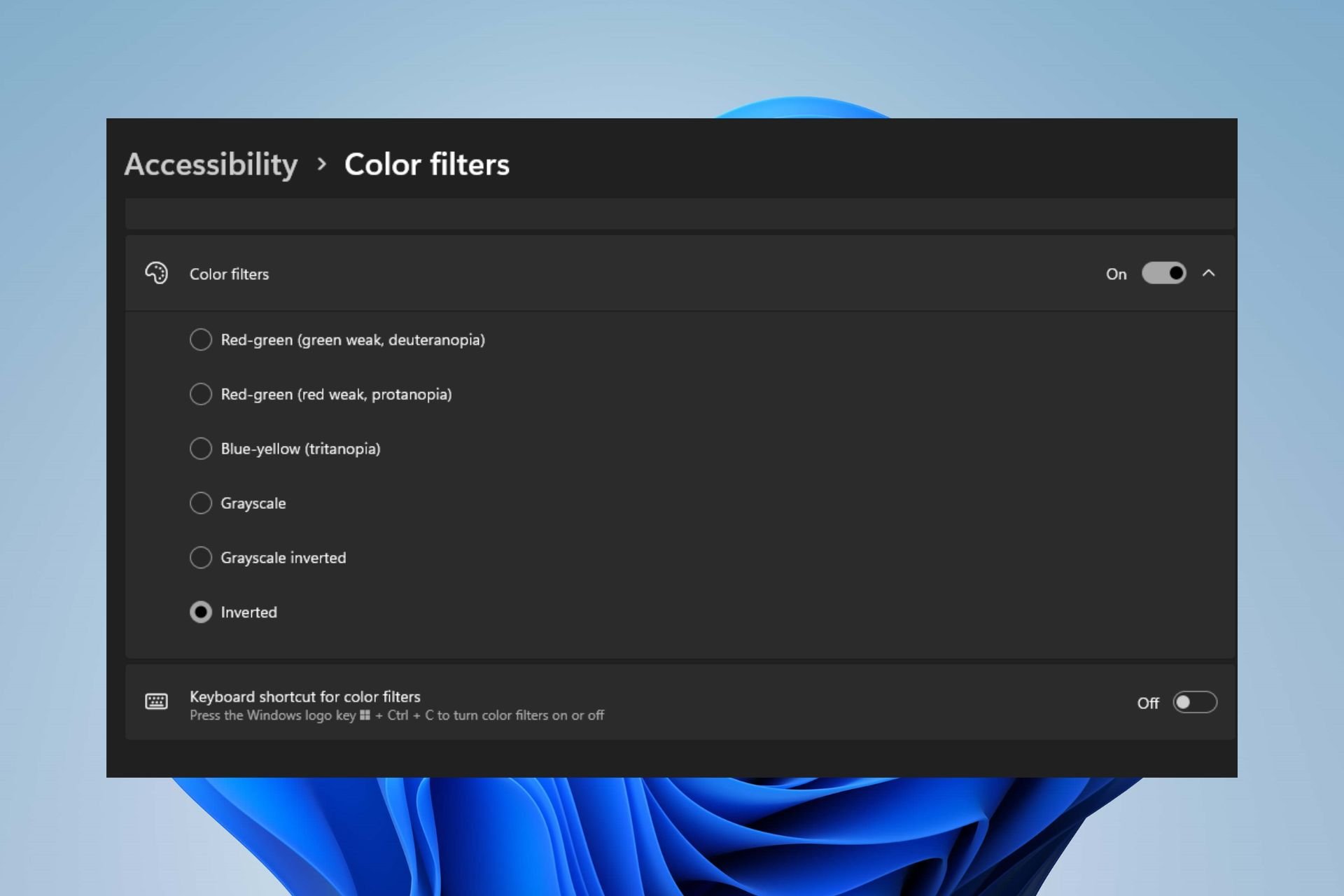Disable the Color filters toggle
Screen dimensions: 1344x896
[x=1162, y=273]
